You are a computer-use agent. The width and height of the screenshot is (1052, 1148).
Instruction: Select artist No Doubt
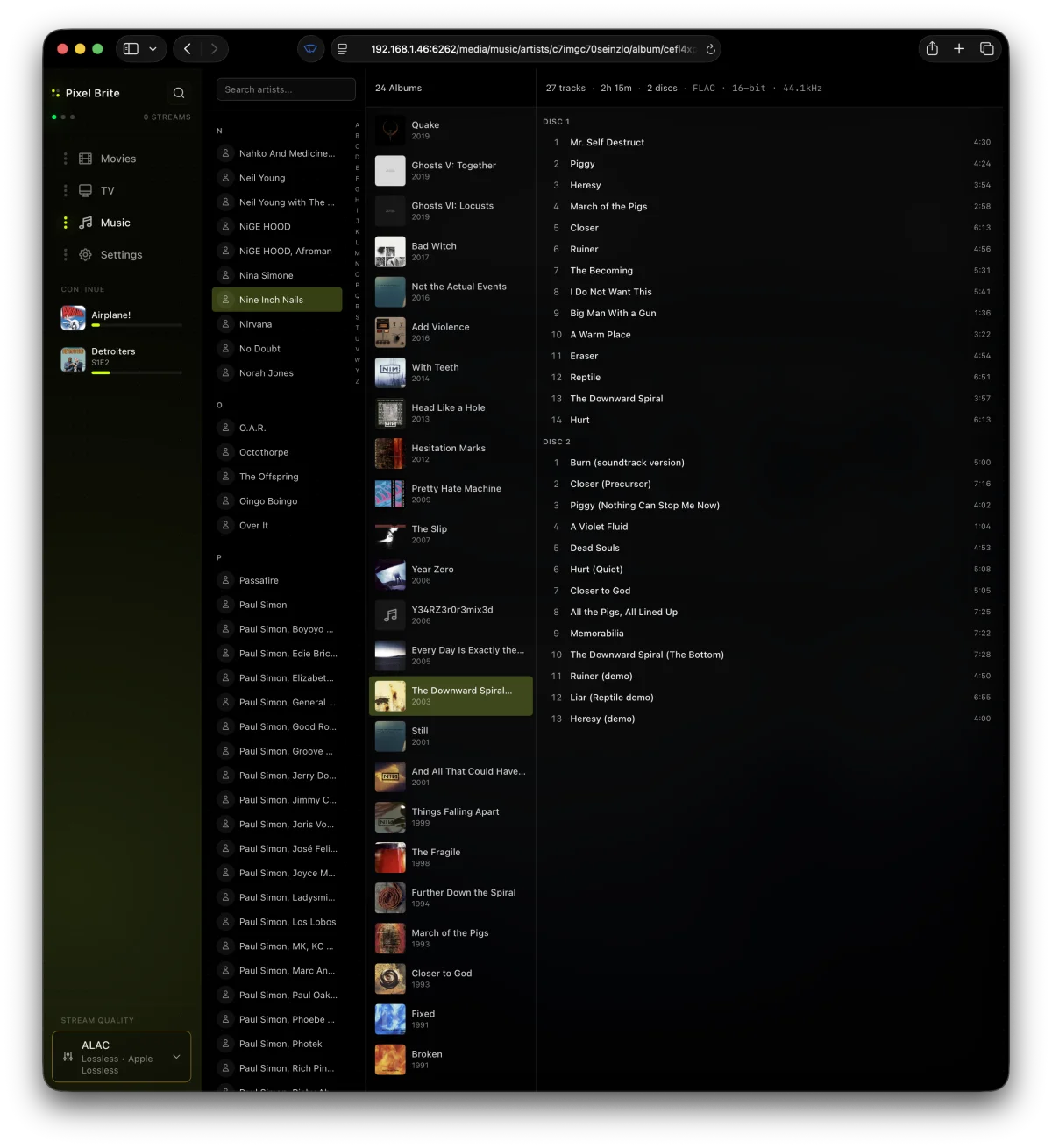277,349
